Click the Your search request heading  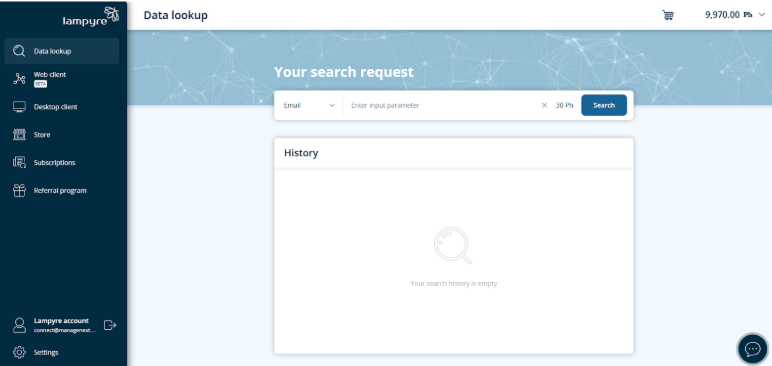[344, 72]
